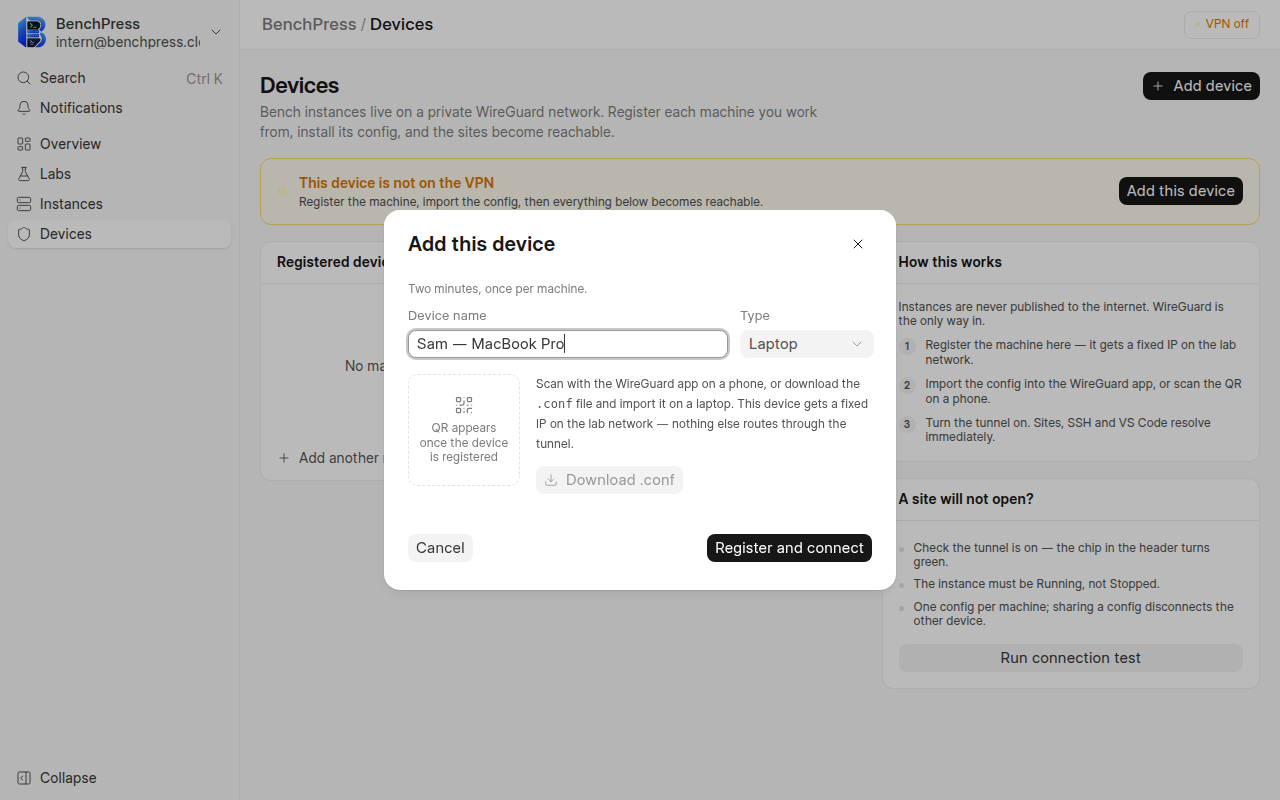Select Devices in the sidebar
1280x800 pixels.
[120, 234]
